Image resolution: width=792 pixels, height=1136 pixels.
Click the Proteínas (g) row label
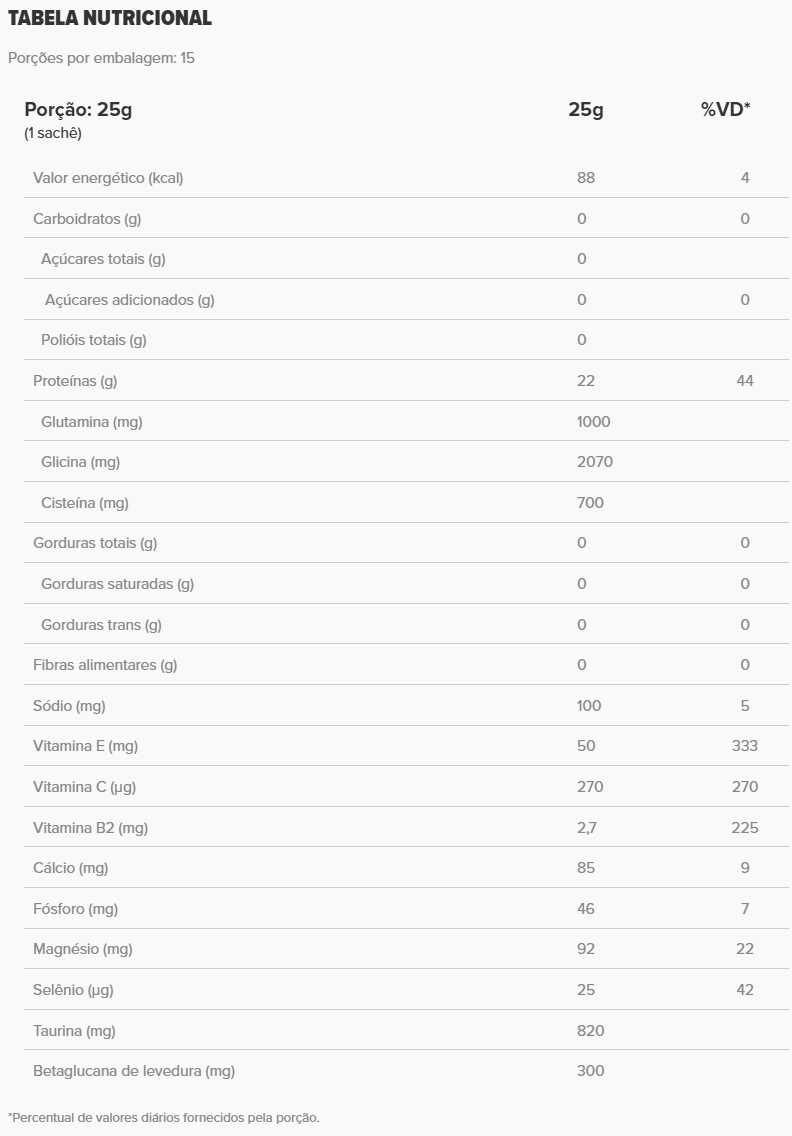point(75,381)
